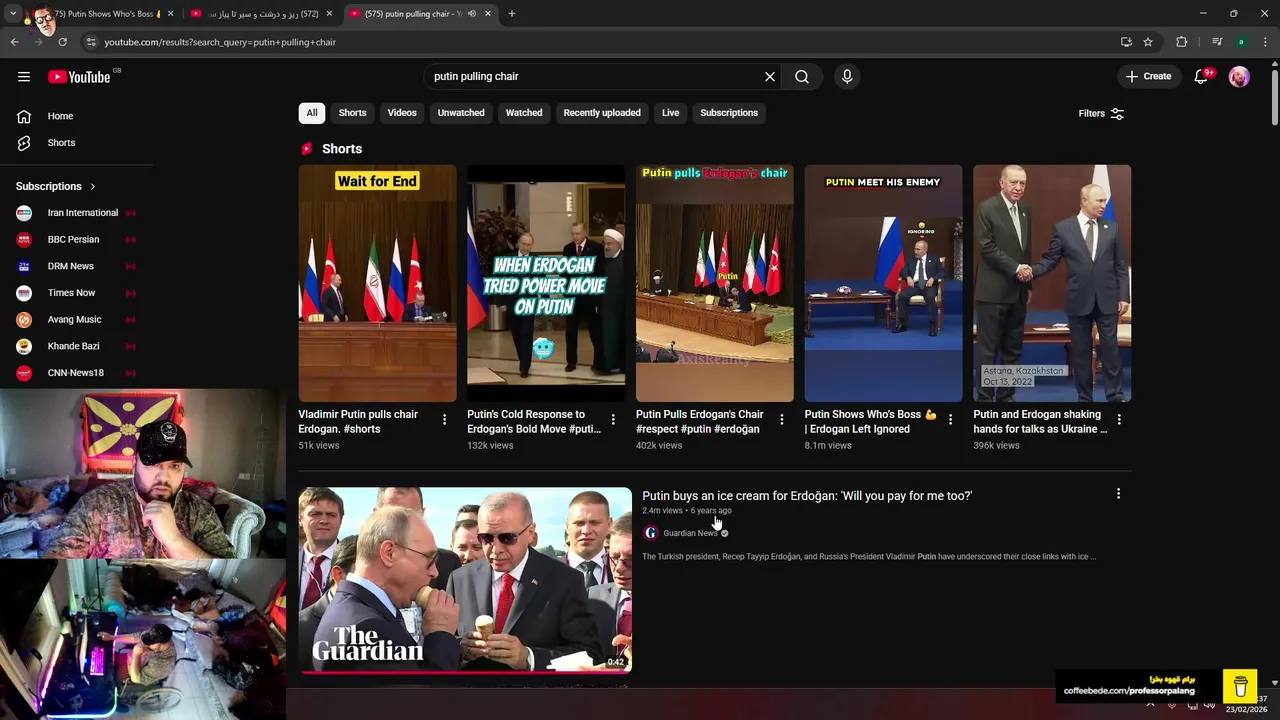Select the Subscriptions filter chip
This screenshot has width=1280, height=720.
pos(729,113)
